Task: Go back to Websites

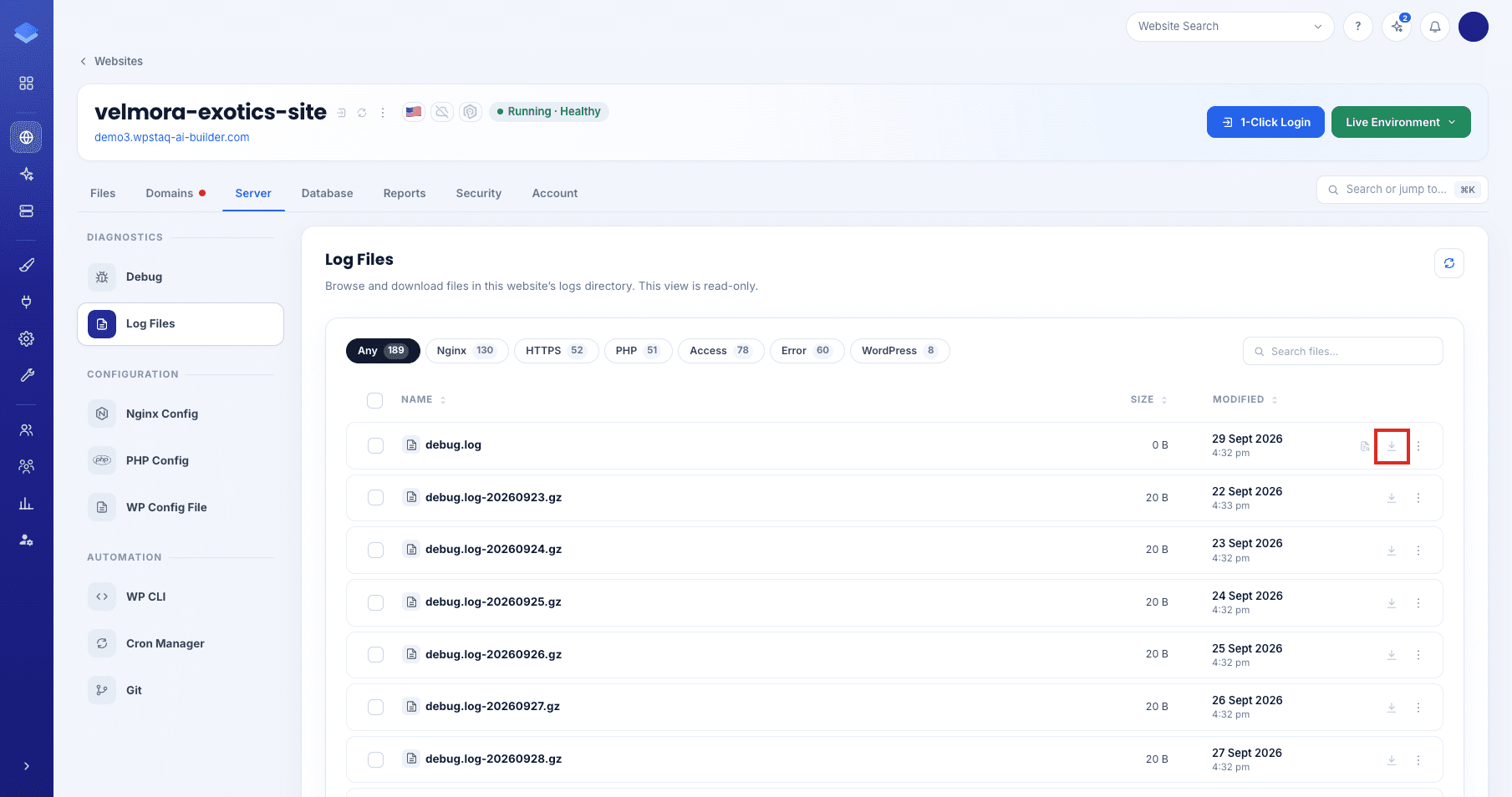Action: (x=111, y=61)
